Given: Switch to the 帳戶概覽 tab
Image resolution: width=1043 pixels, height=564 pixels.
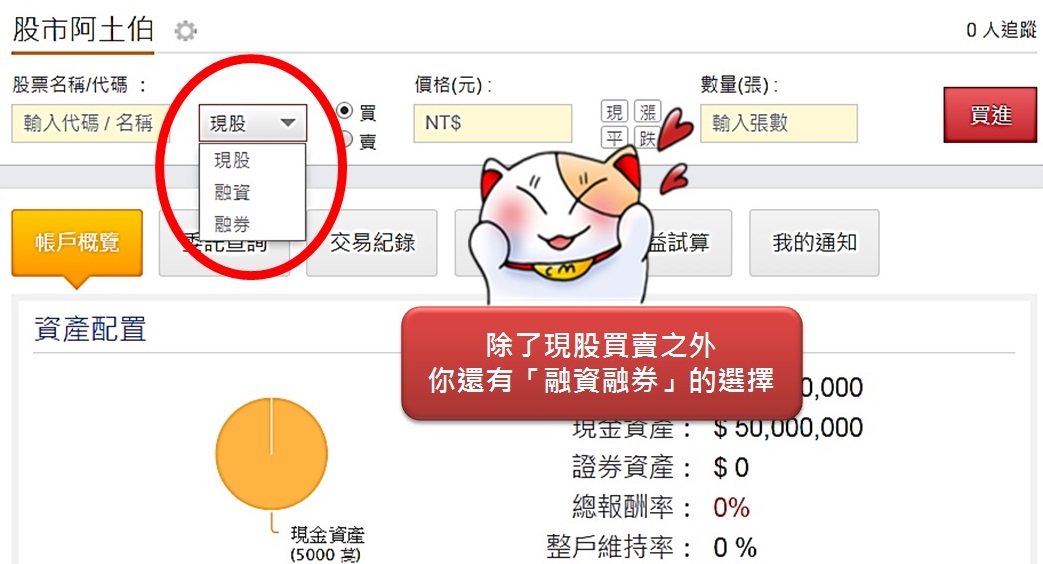Looking at the screenshot, I should 77,243.
